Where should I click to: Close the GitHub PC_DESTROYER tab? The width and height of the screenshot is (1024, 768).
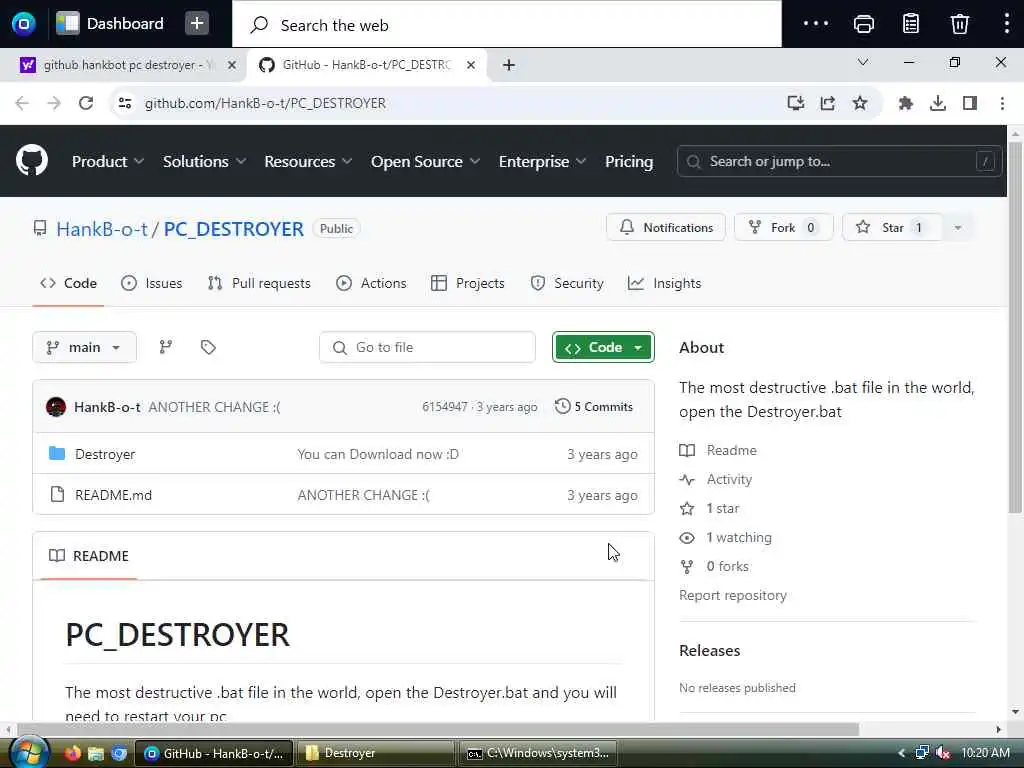471,65
